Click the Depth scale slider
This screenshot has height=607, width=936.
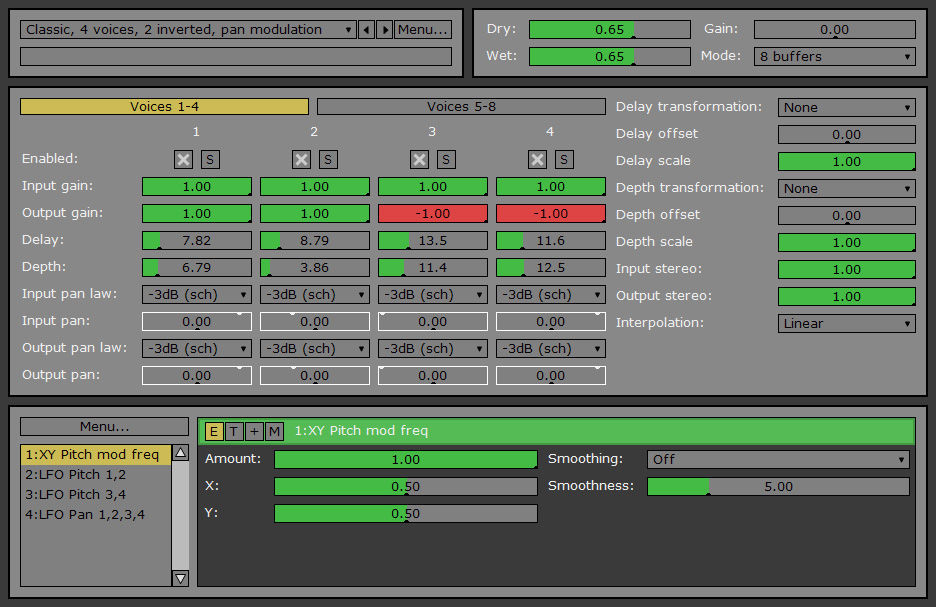point(846,243)
